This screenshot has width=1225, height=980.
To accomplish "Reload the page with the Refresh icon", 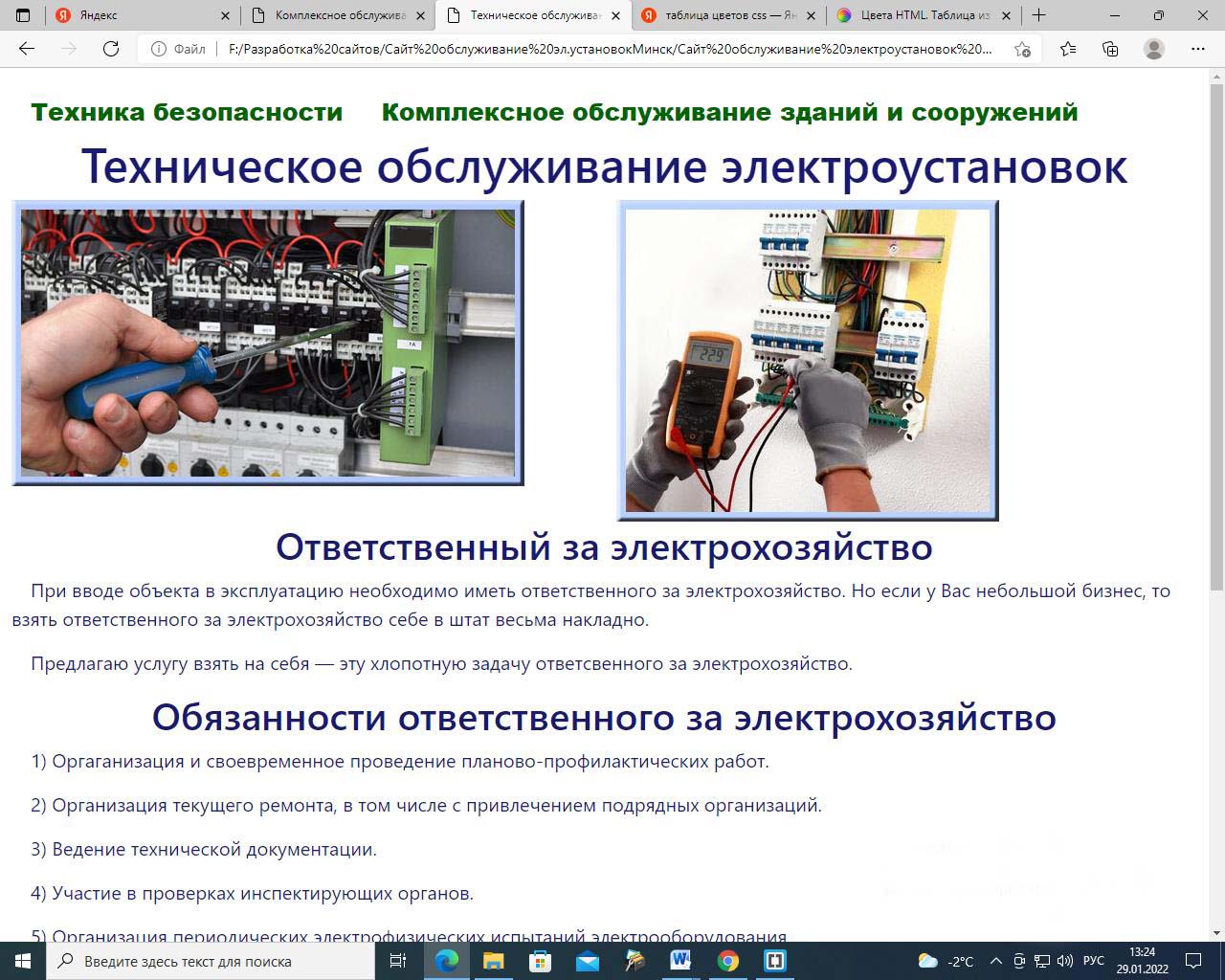I will tap(111, 49).
